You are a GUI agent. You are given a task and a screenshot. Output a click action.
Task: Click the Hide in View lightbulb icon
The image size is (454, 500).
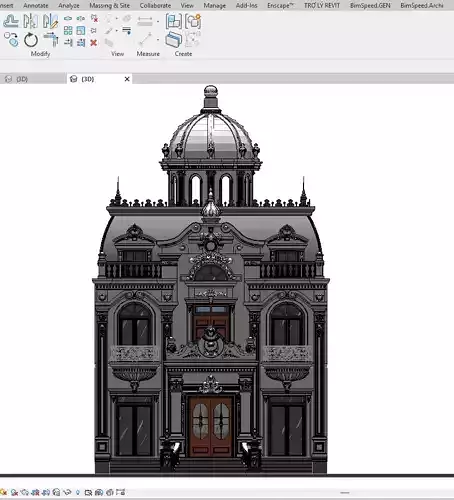point(108,18)
